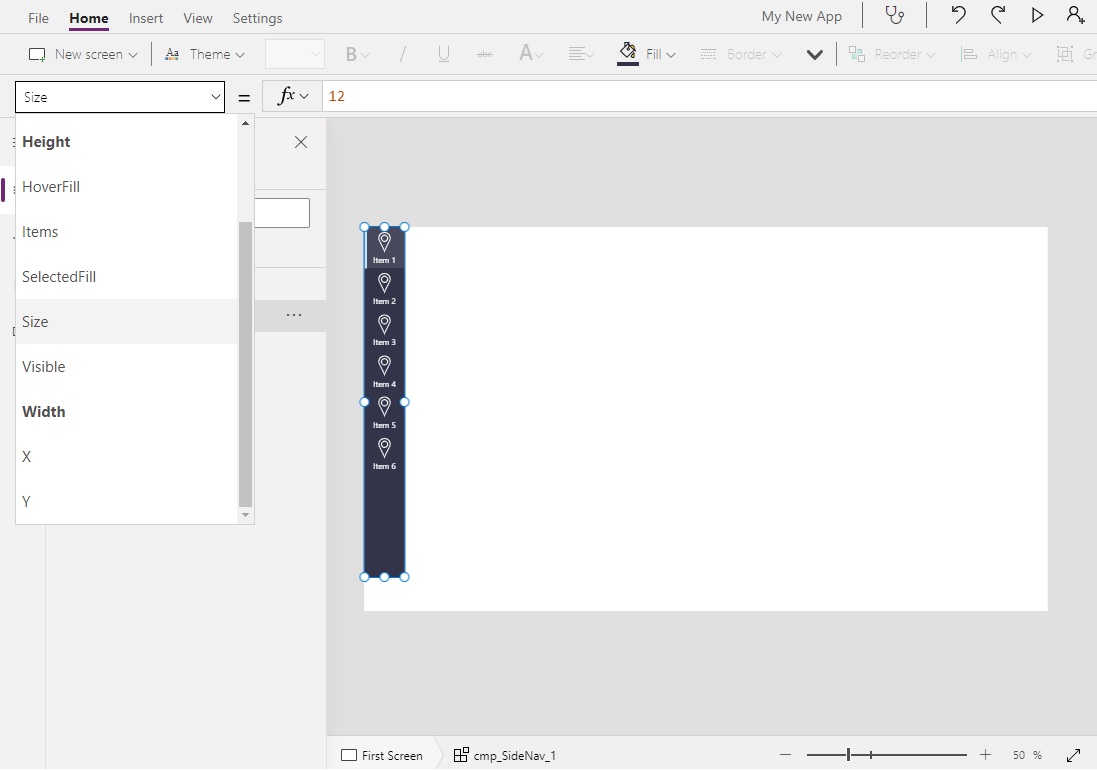Undo the last change
The width and height of the screenshot is (1097, 770).
point(957,15)
